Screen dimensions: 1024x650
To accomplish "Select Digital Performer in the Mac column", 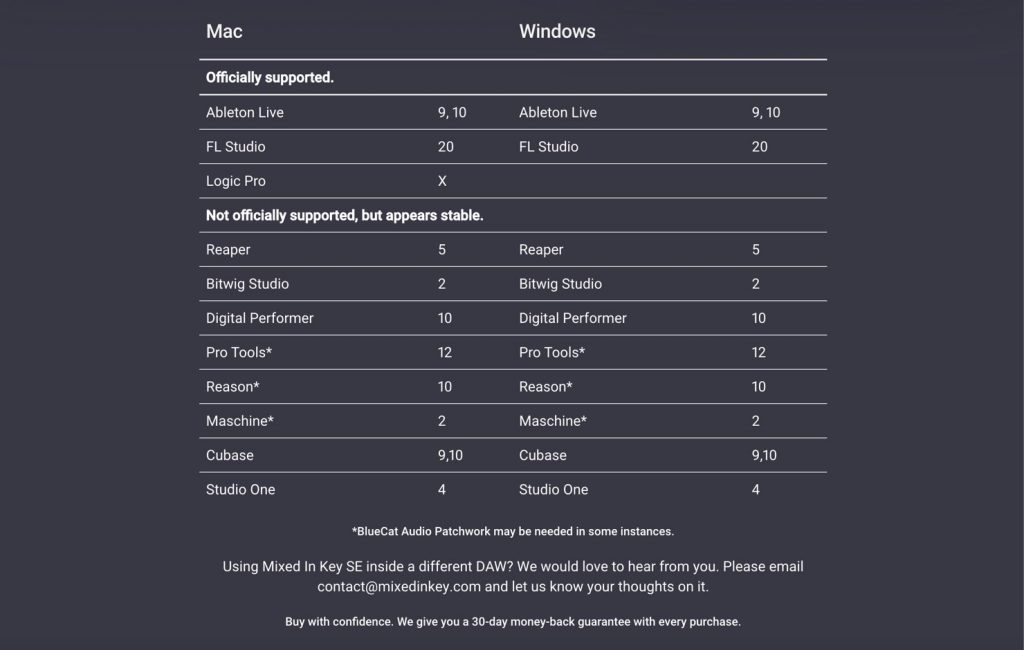I will 260,318.
